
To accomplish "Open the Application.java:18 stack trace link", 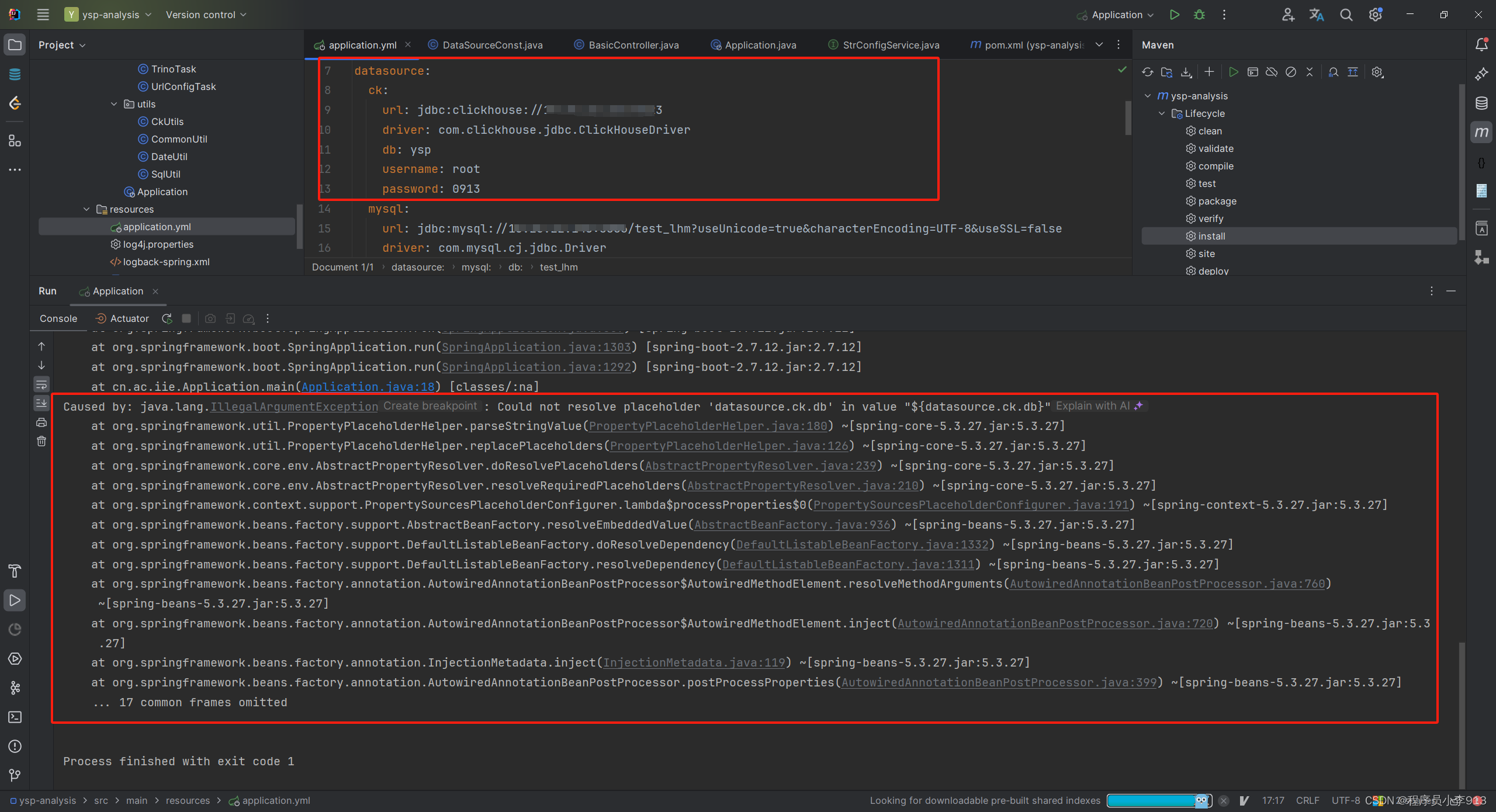I will [368, 387].
